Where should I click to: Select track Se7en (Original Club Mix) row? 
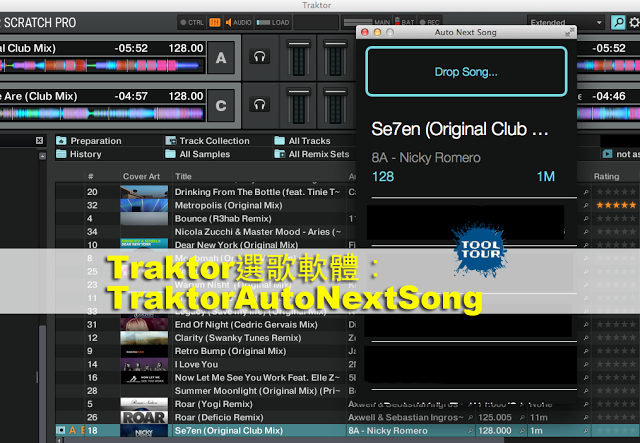click(347, 430)
